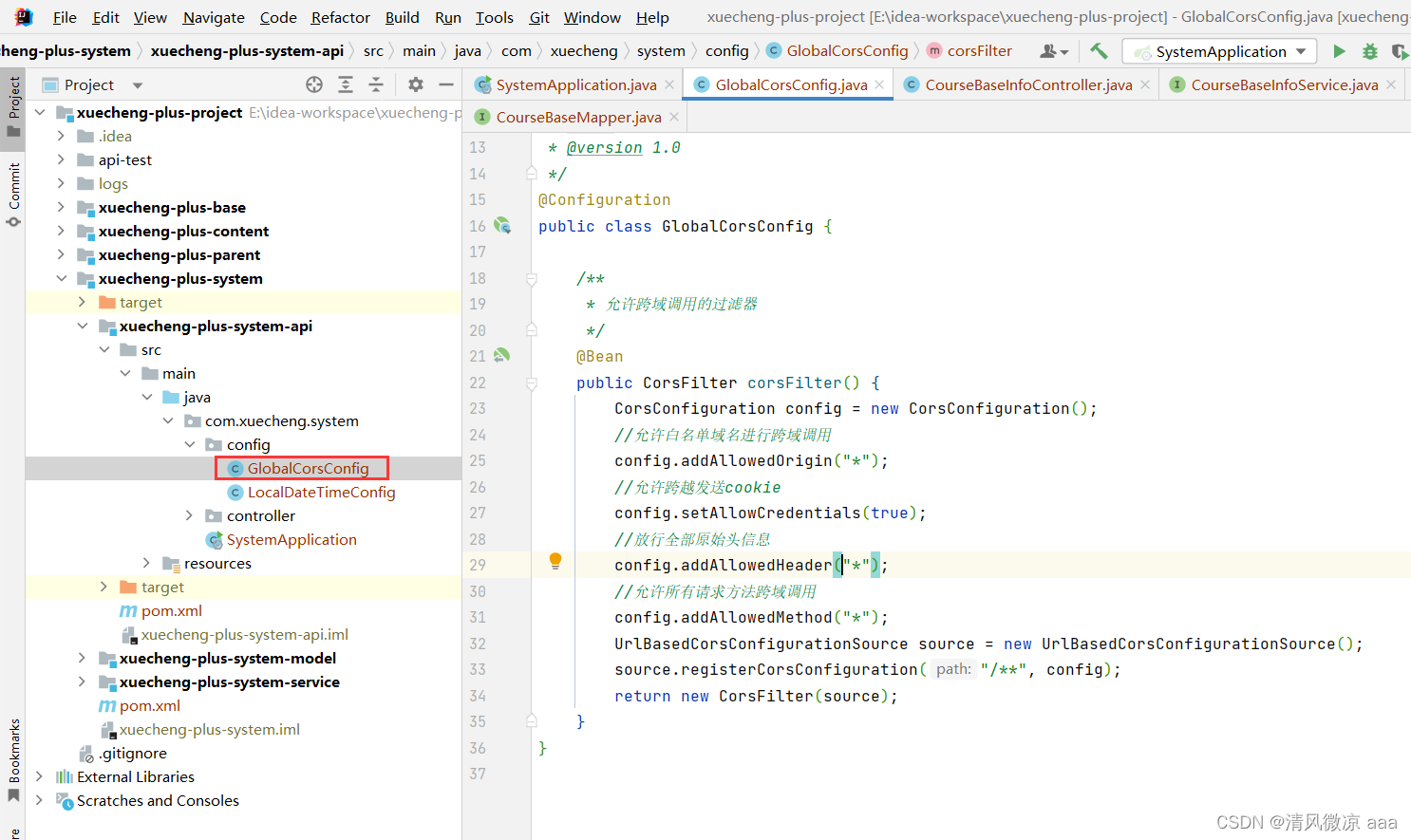
Task: Click the config breadcrumb
Action: click(x=727, y=51)
